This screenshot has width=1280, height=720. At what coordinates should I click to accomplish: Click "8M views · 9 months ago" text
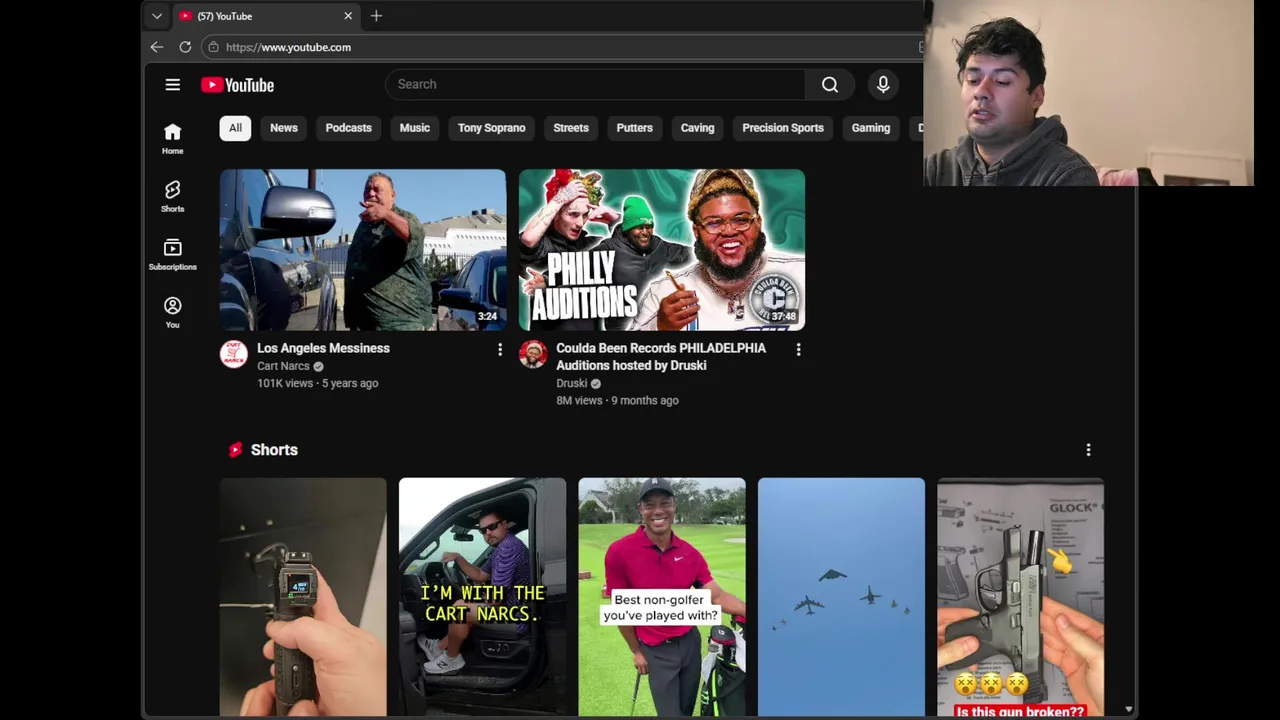pyautogui.click(x=617, y=400)
